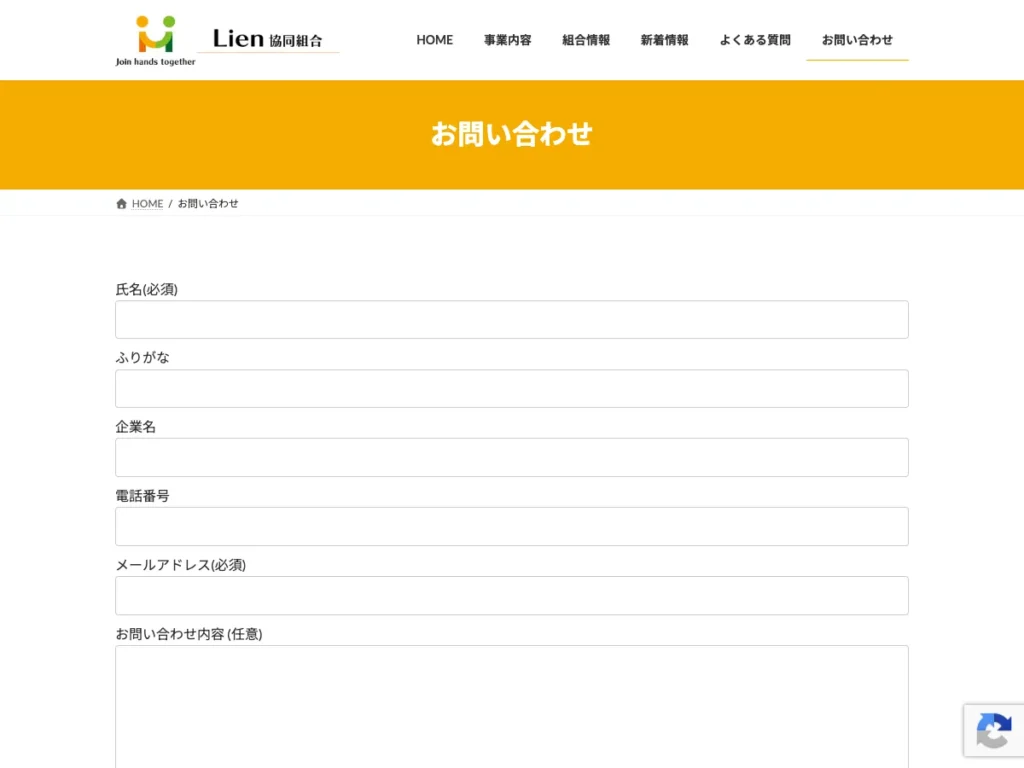Open the 事業内容 menu item
The width and height of the screenshot is (1024, 768).
coord(507,40)
